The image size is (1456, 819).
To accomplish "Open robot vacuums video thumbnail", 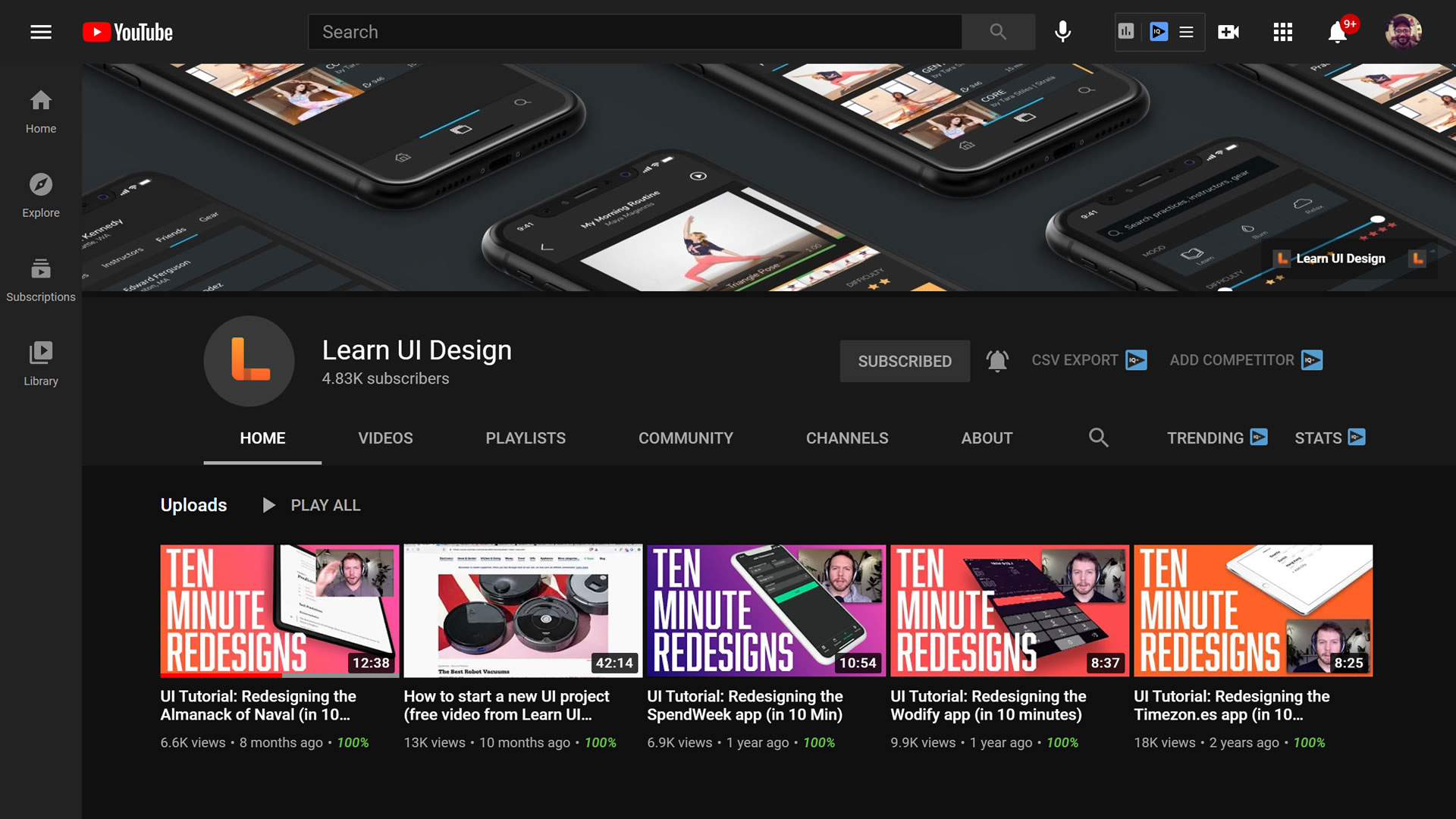I will point(522,610).
